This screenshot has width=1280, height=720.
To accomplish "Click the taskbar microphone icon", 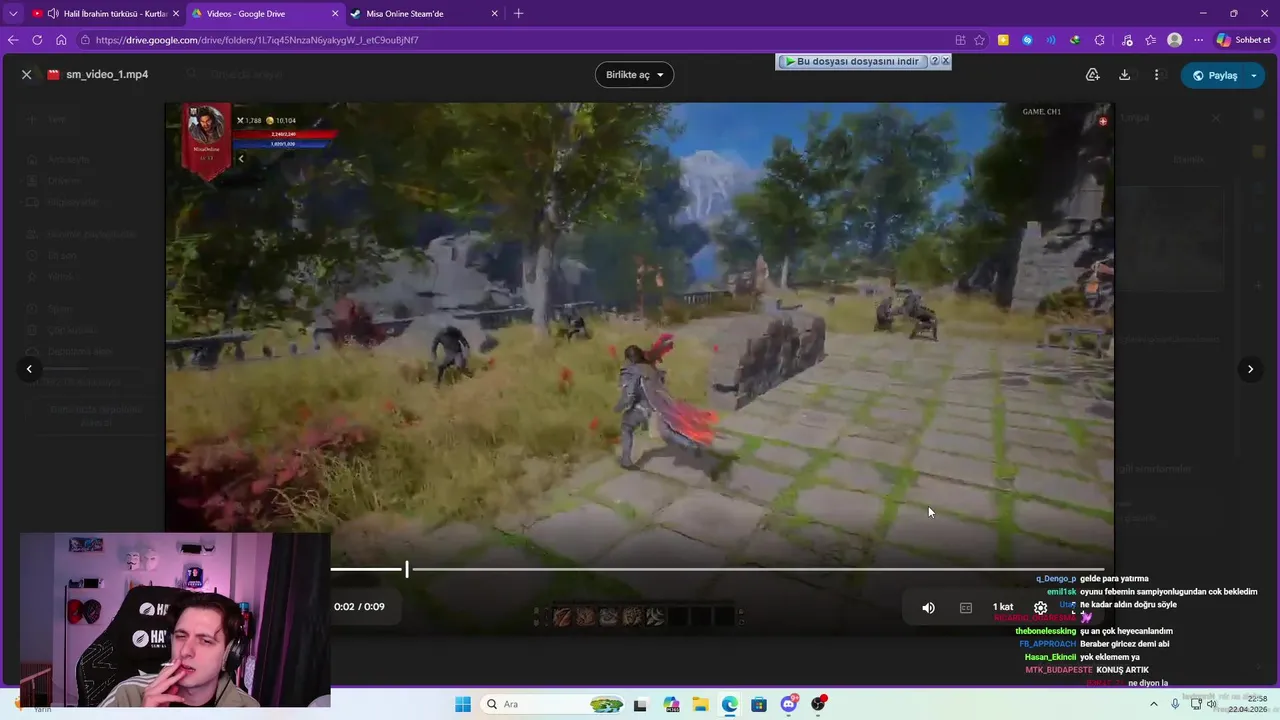I will (x=1175, y=704).
